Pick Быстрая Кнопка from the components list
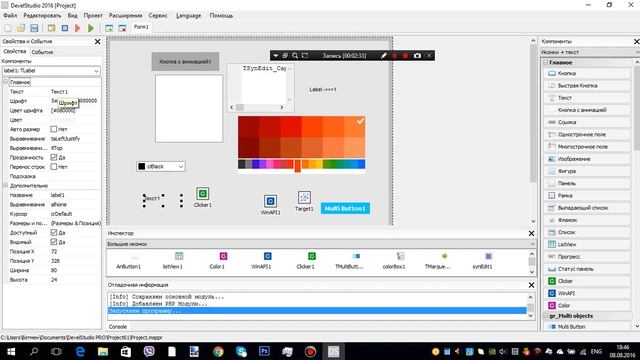Screen dimensions: 640x360 pos(587,85)
